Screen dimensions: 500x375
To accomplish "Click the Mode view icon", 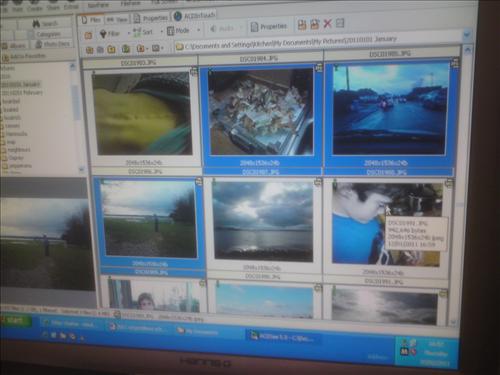I will (170, 31).
